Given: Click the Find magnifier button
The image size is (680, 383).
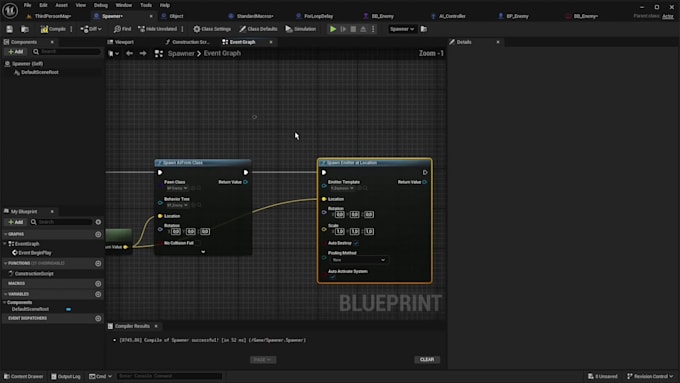Looking at the screenshot, I should pyautogui.click(x=122, y=29).
